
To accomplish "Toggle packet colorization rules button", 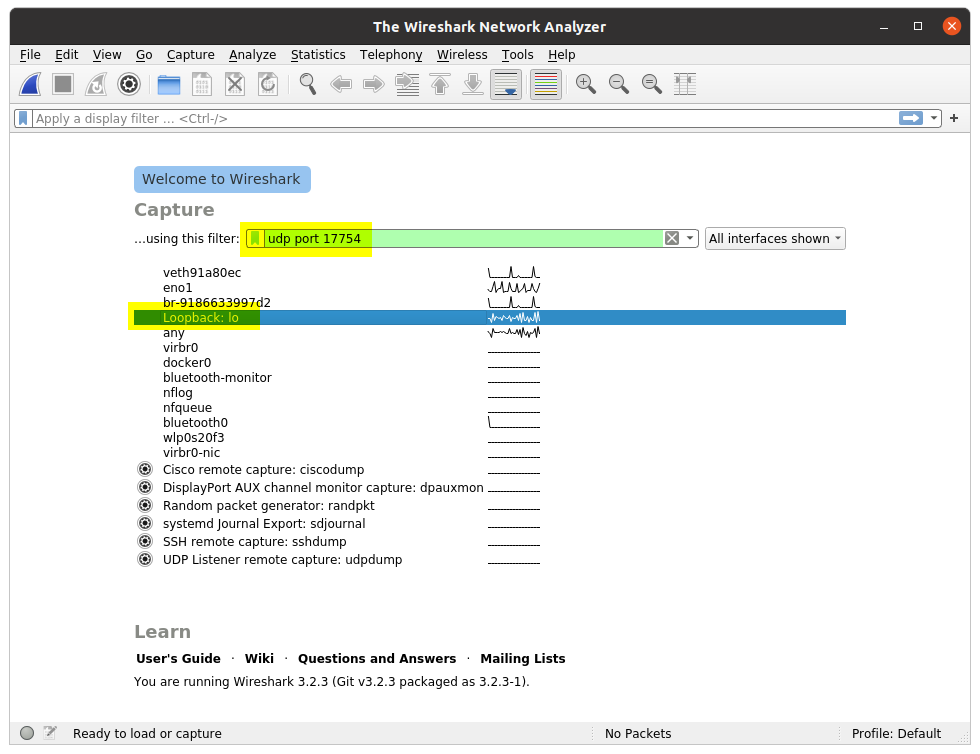I will coord(546,84).
